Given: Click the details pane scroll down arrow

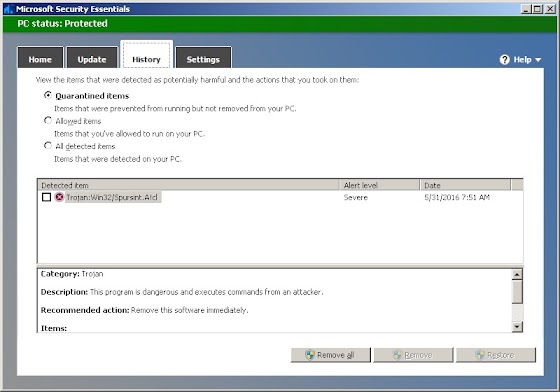Looking at the screenshot, I should (x=517, y=327).
